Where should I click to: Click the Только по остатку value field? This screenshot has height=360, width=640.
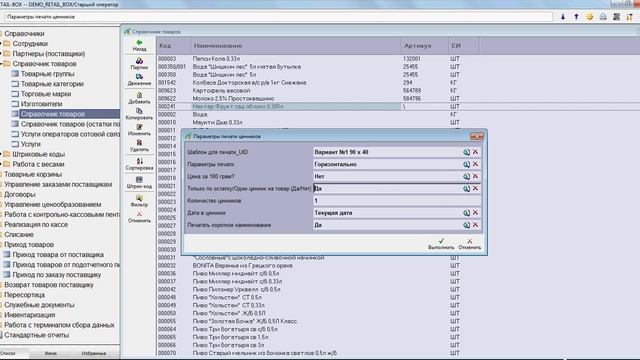click(x=387, y=189)
